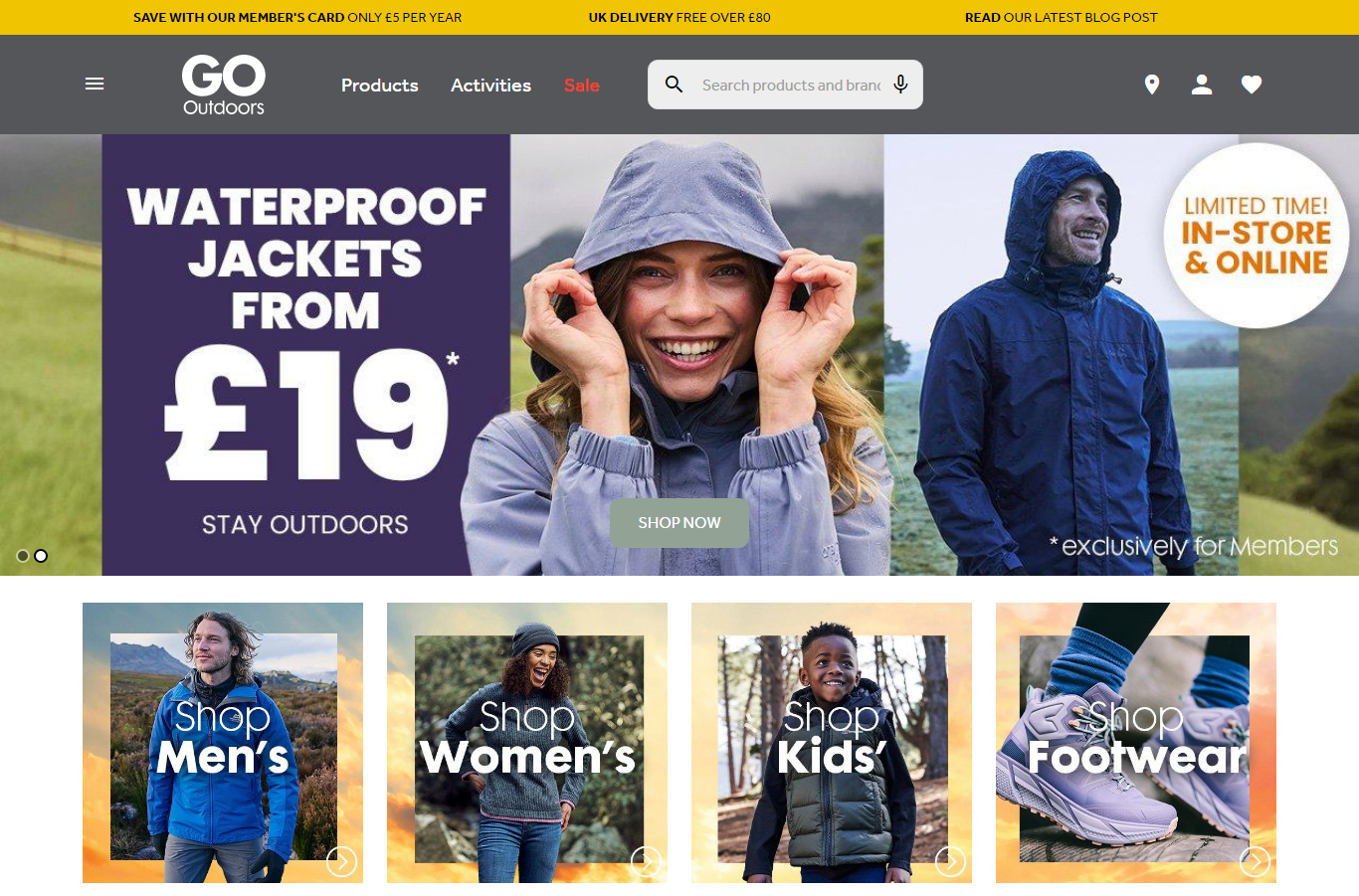Open the hamburger navigation menu
The height and width of the screenshot is (896, 1359).
[x=95, y=84]
